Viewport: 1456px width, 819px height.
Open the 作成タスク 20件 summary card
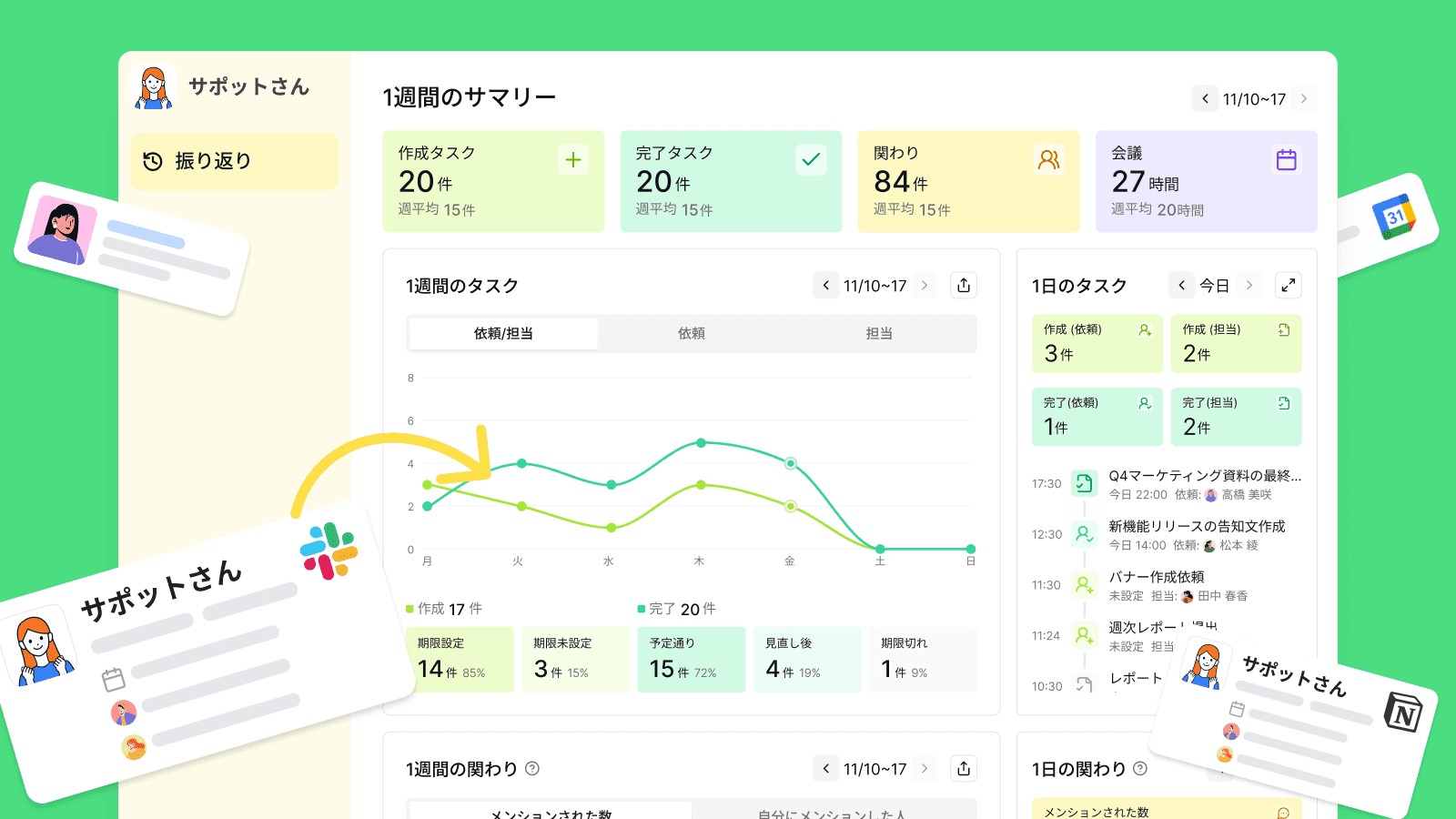pyautogui.click(x=493, y=181)
